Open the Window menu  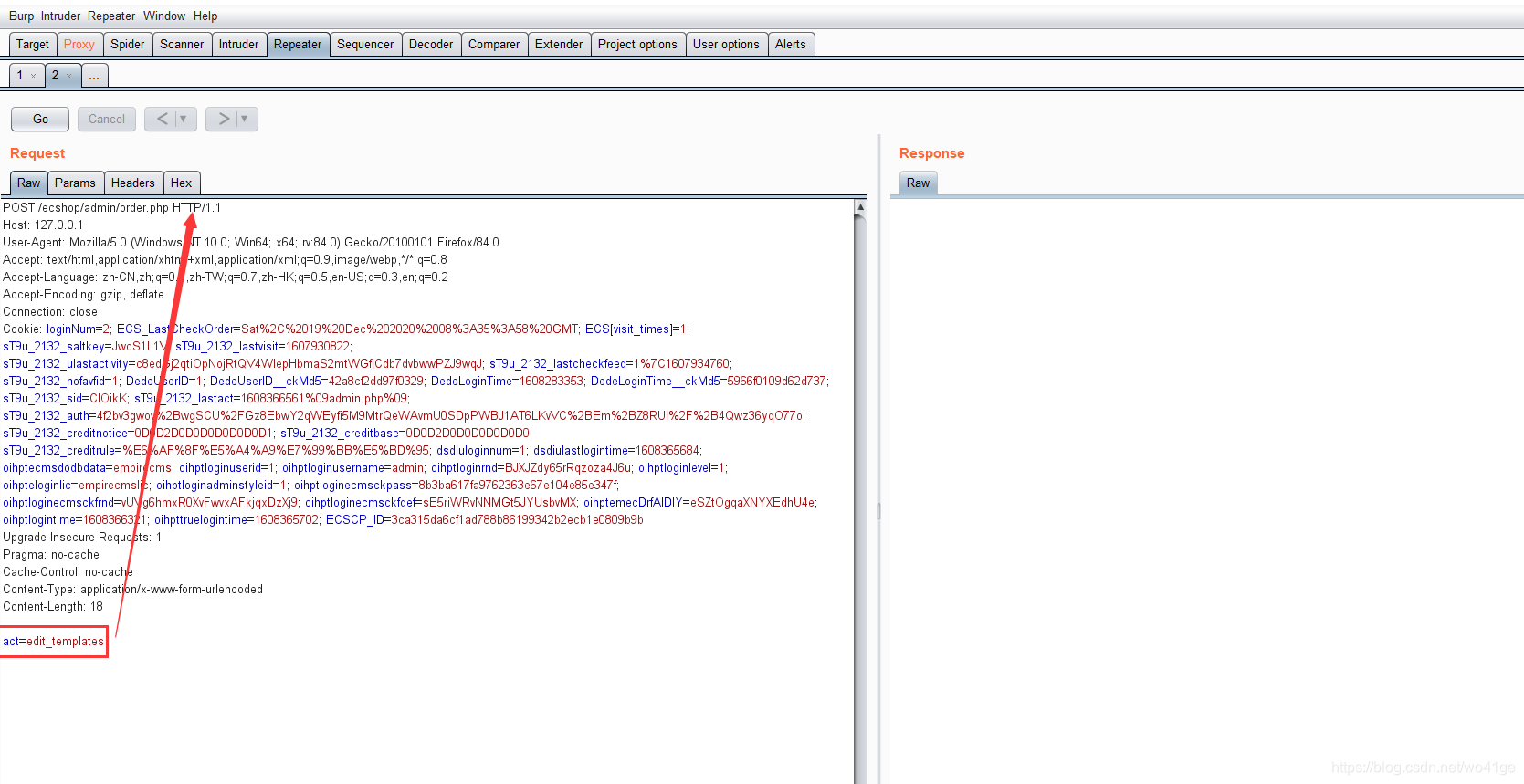[x=164, y=16]
